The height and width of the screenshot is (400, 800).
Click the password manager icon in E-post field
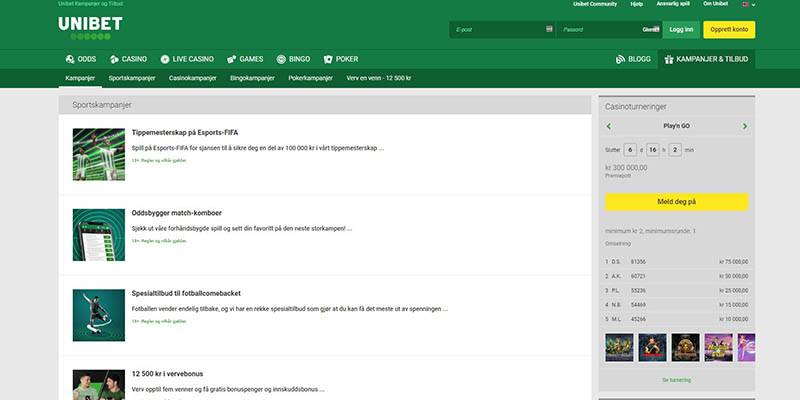click(549, 29)
